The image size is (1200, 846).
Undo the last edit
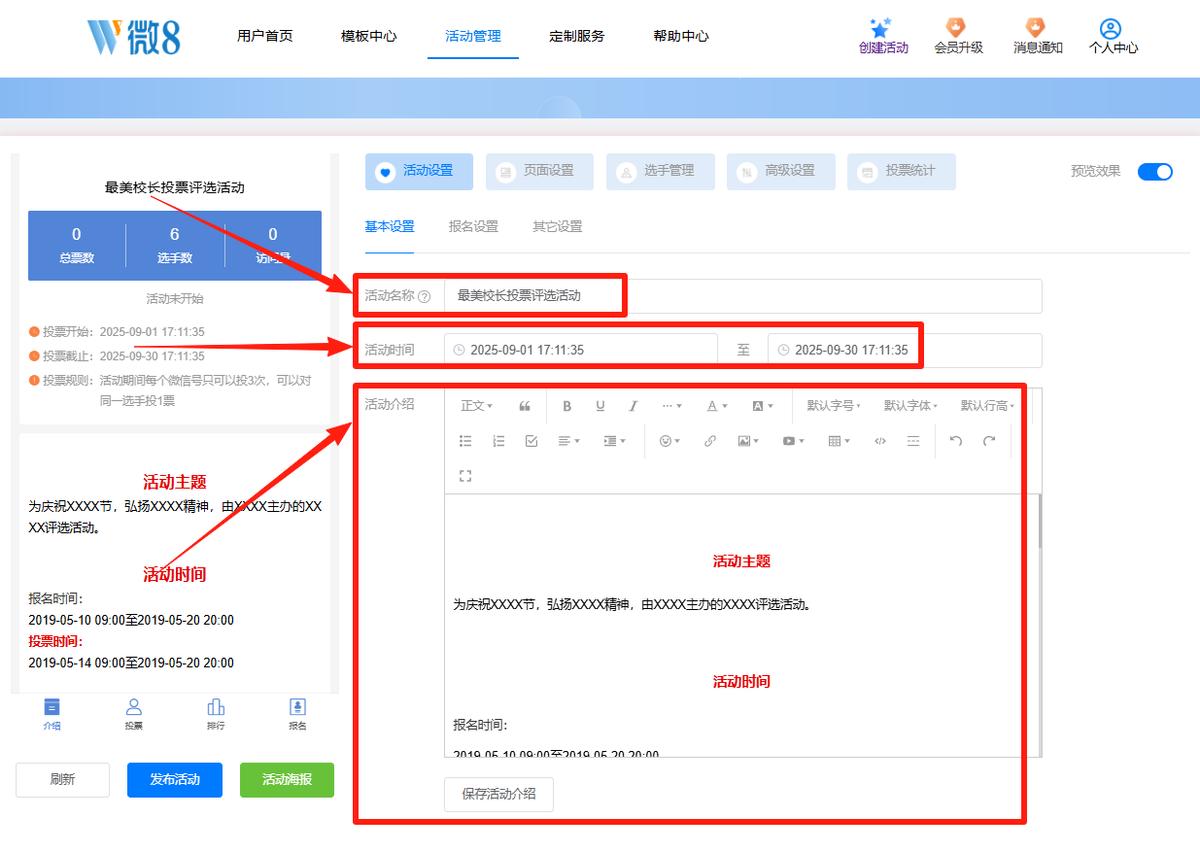[956, 441]
